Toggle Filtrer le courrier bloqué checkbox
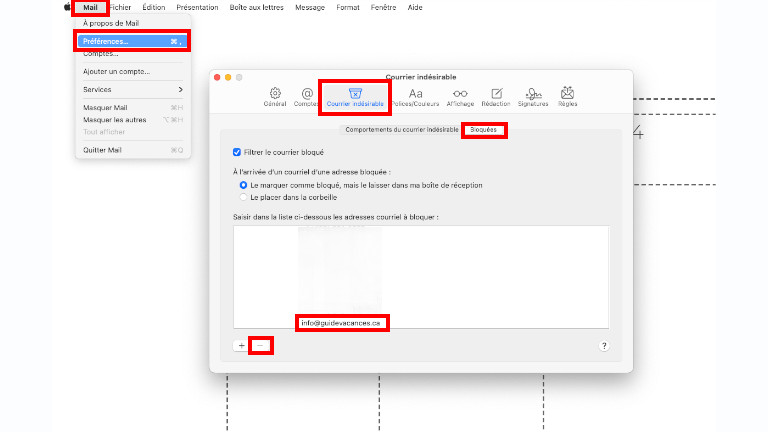Image resolution: width=768 pixels, height=432 pixels. (237, 152)
